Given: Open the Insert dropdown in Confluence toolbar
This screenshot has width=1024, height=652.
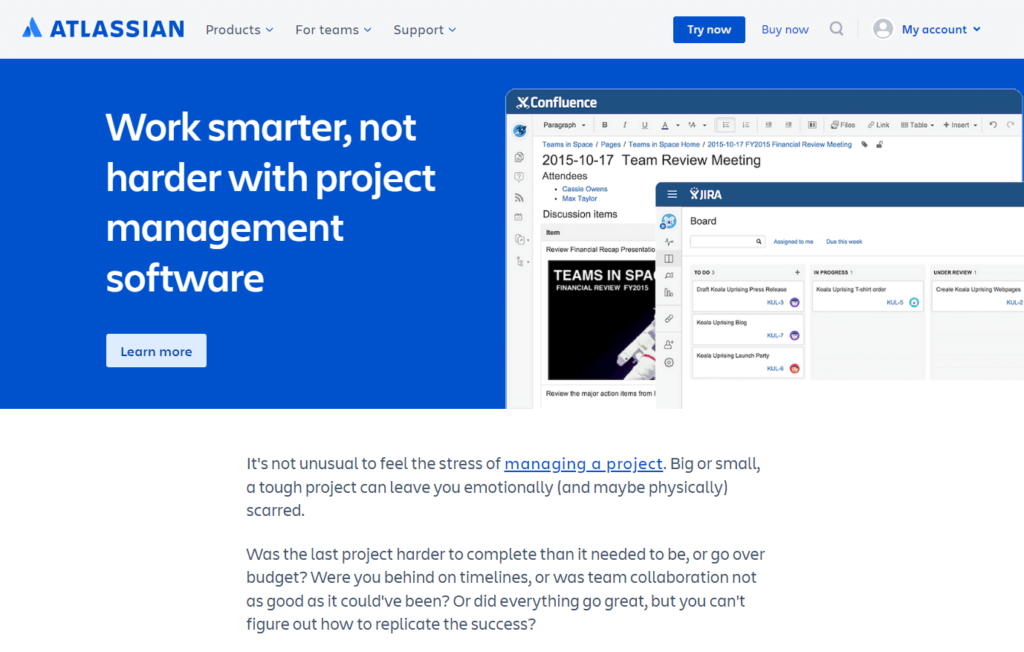Looking at the screenshot, I should coord(960,125).
